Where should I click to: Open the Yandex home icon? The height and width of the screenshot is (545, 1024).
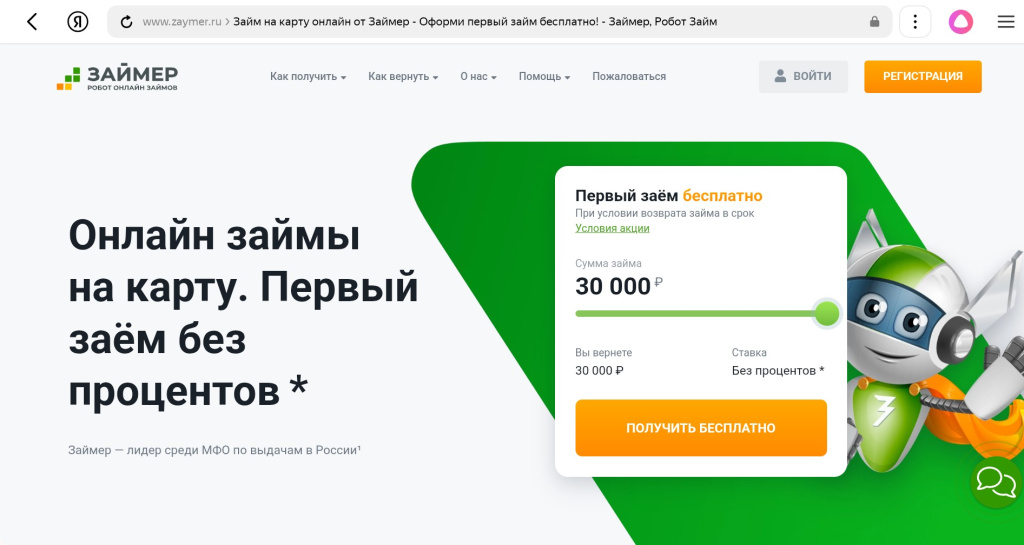(77, 22)
